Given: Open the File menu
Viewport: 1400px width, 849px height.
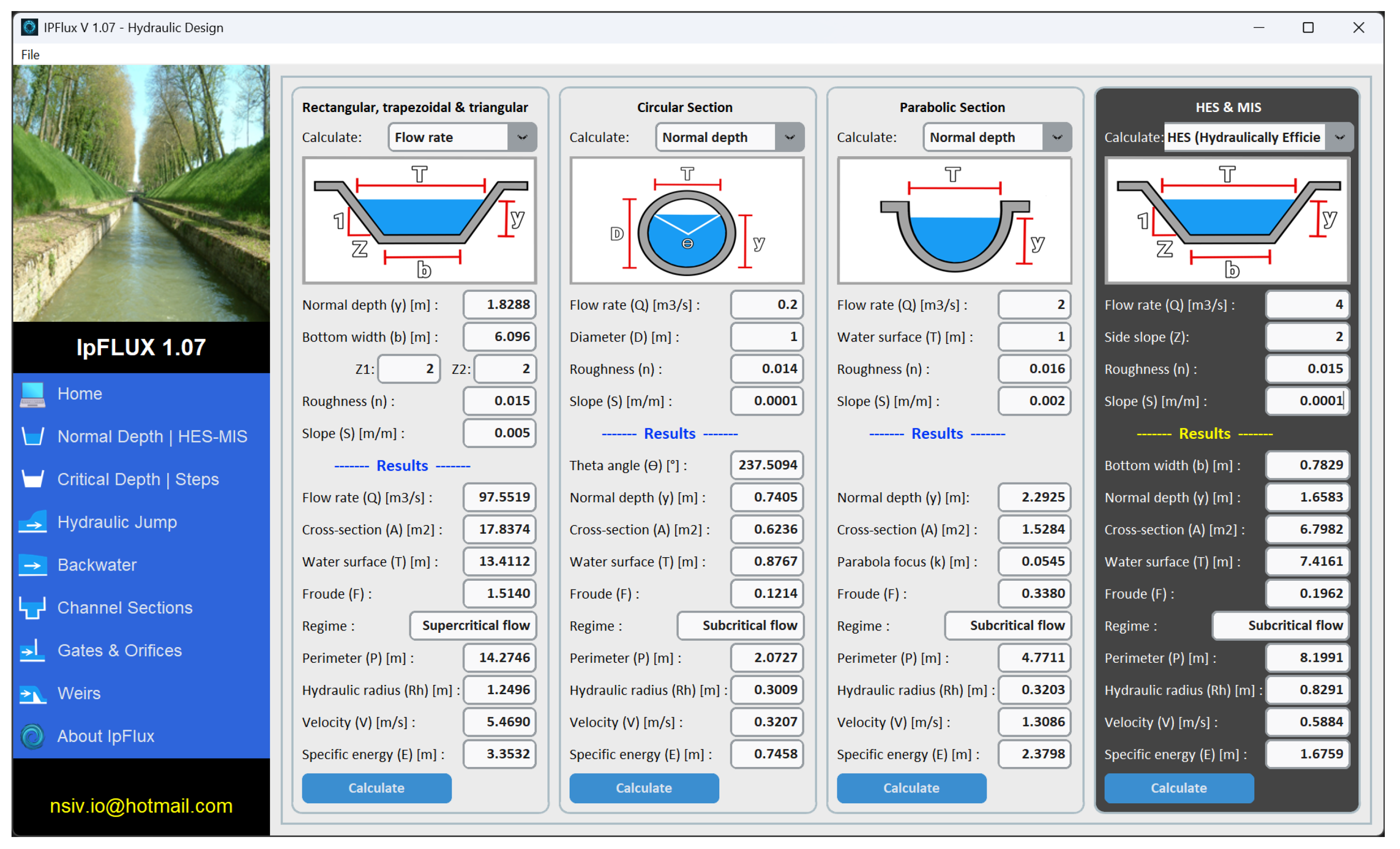Looking at the screenshot, I should tap(30, 54).
